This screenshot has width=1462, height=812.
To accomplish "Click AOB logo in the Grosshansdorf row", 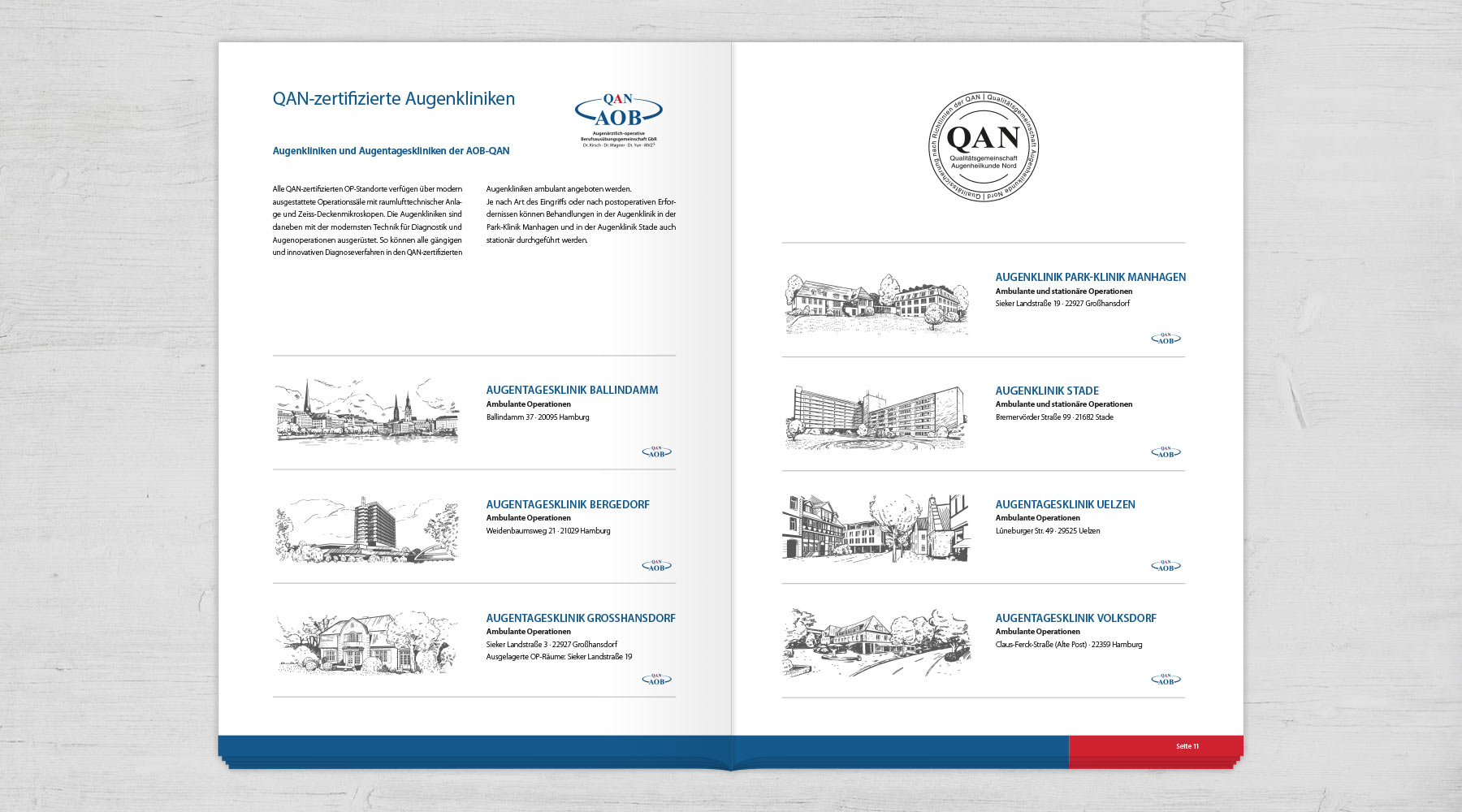I will [656, 679].
